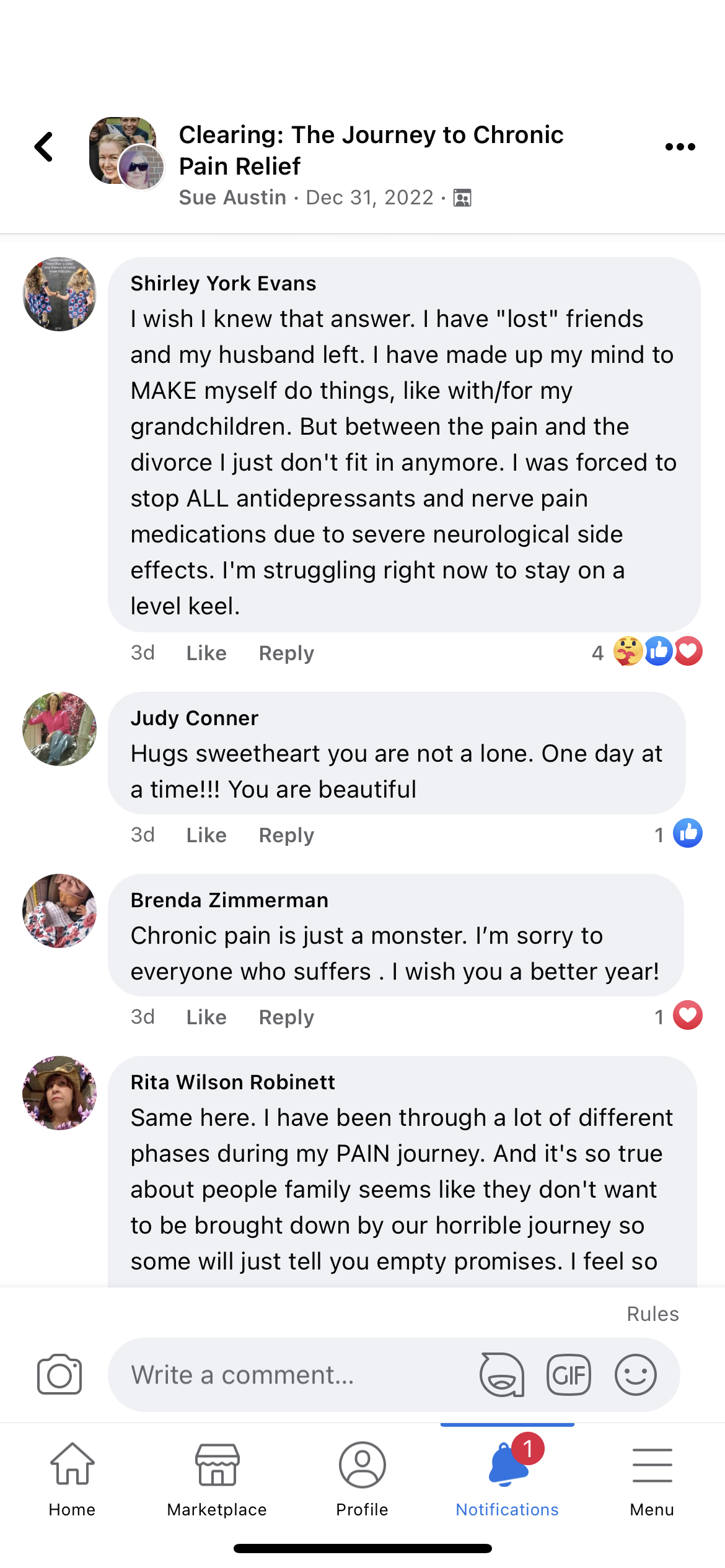Image resolution: width=725 pixels, height=1568 pixels.
Task: View thumbs-up reaction on Judy Conner's comment
Action: click(x=687, y=834)
